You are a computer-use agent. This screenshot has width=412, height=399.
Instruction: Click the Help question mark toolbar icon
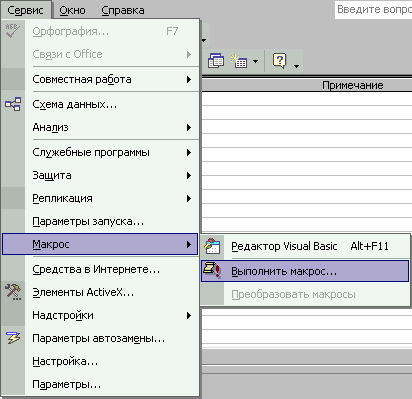[280, 61]
